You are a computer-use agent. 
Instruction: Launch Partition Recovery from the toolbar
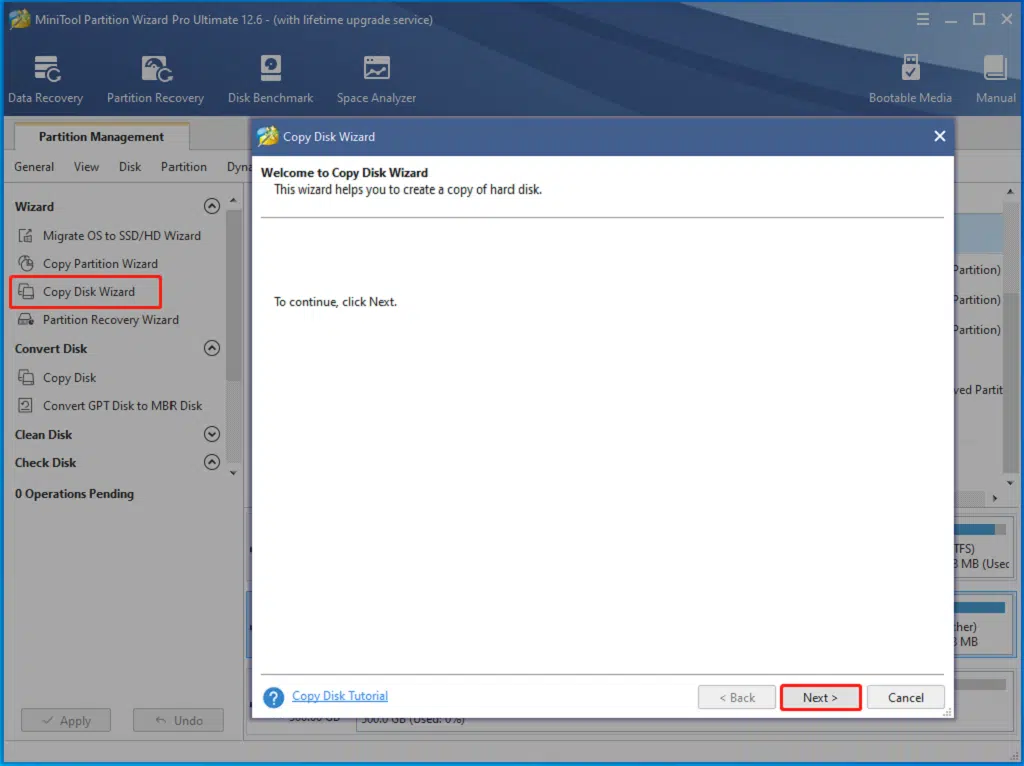155,80
